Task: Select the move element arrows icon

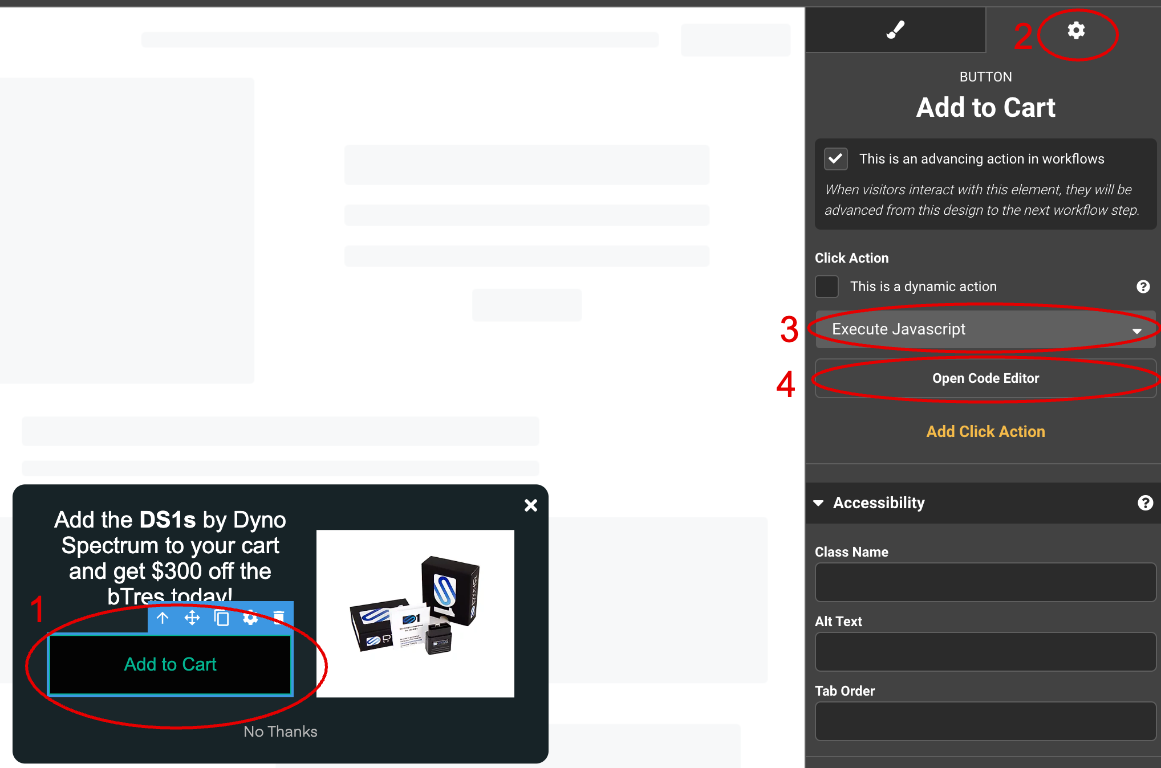Action: pyautogui.click(x=191, y=618)
